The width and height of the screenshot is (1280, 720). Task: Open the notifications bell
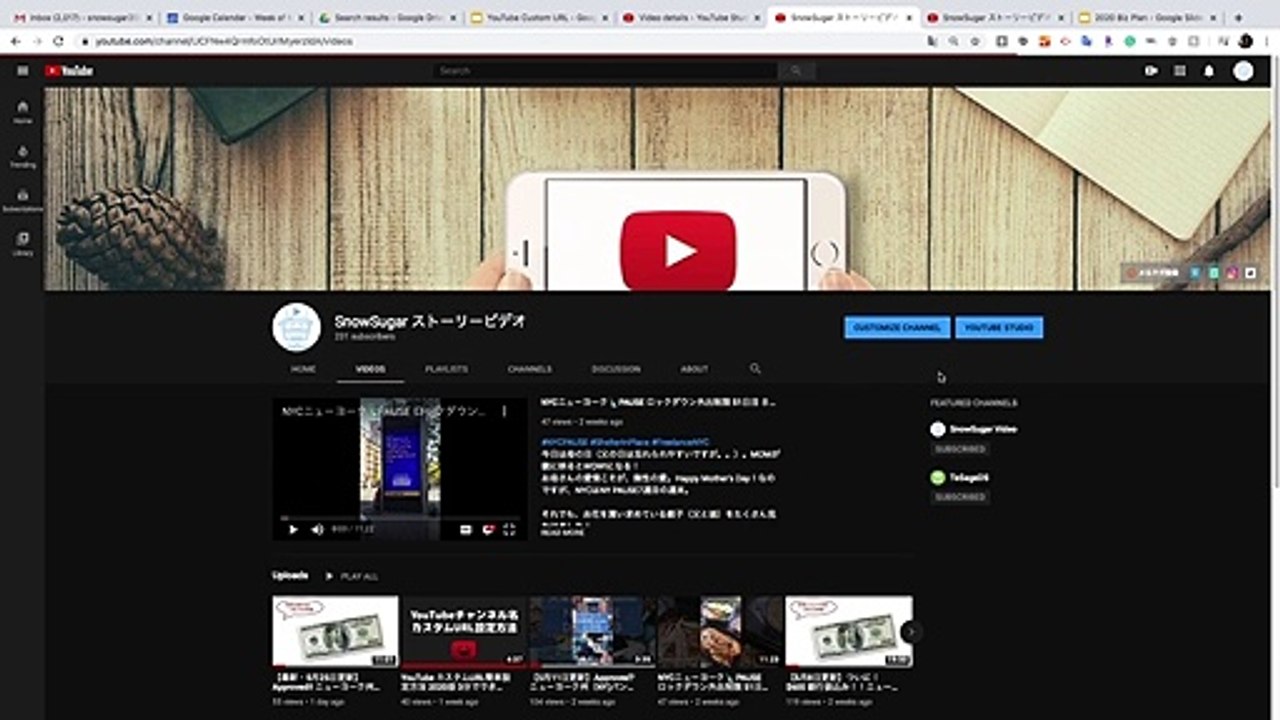pos(1209,71)
